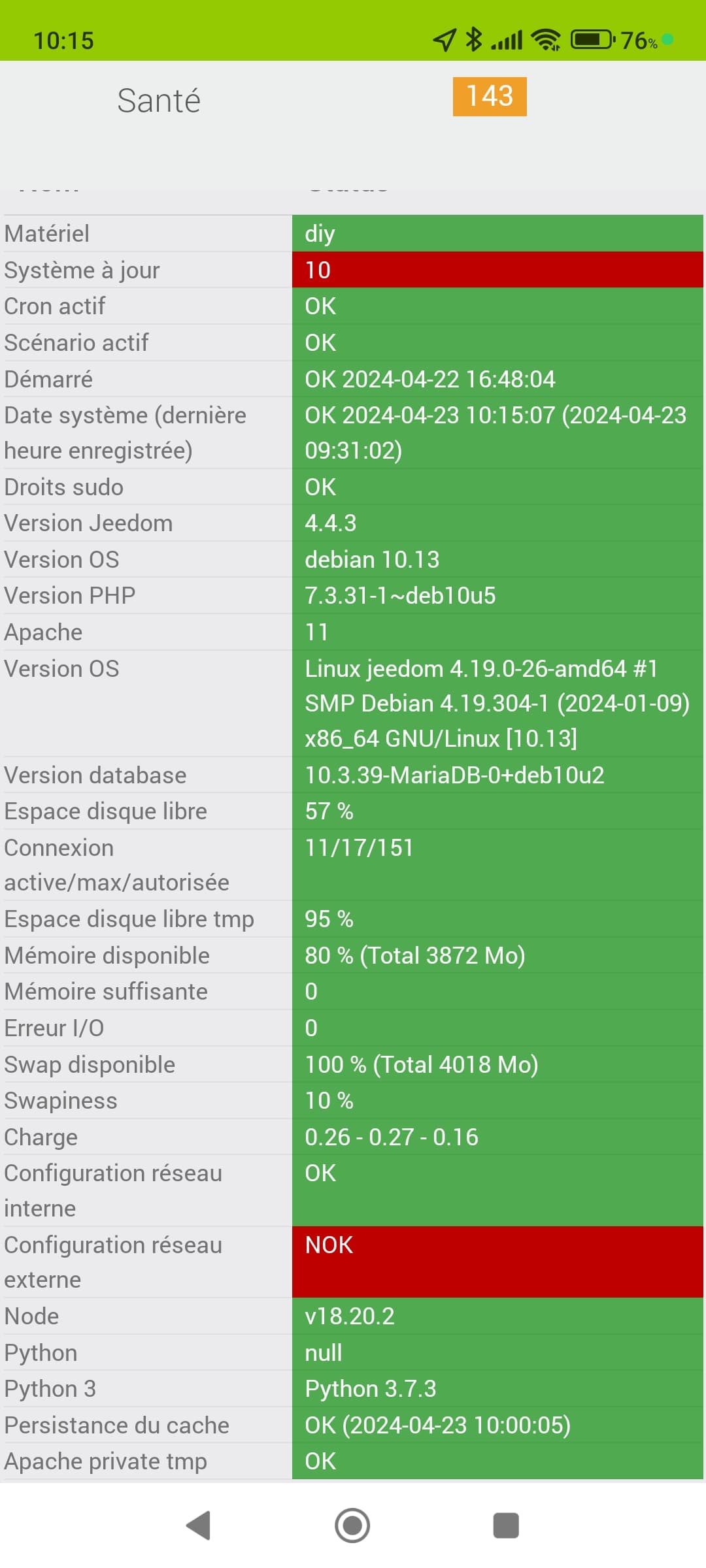Tap the clock time in status bar

coord(63,41)
